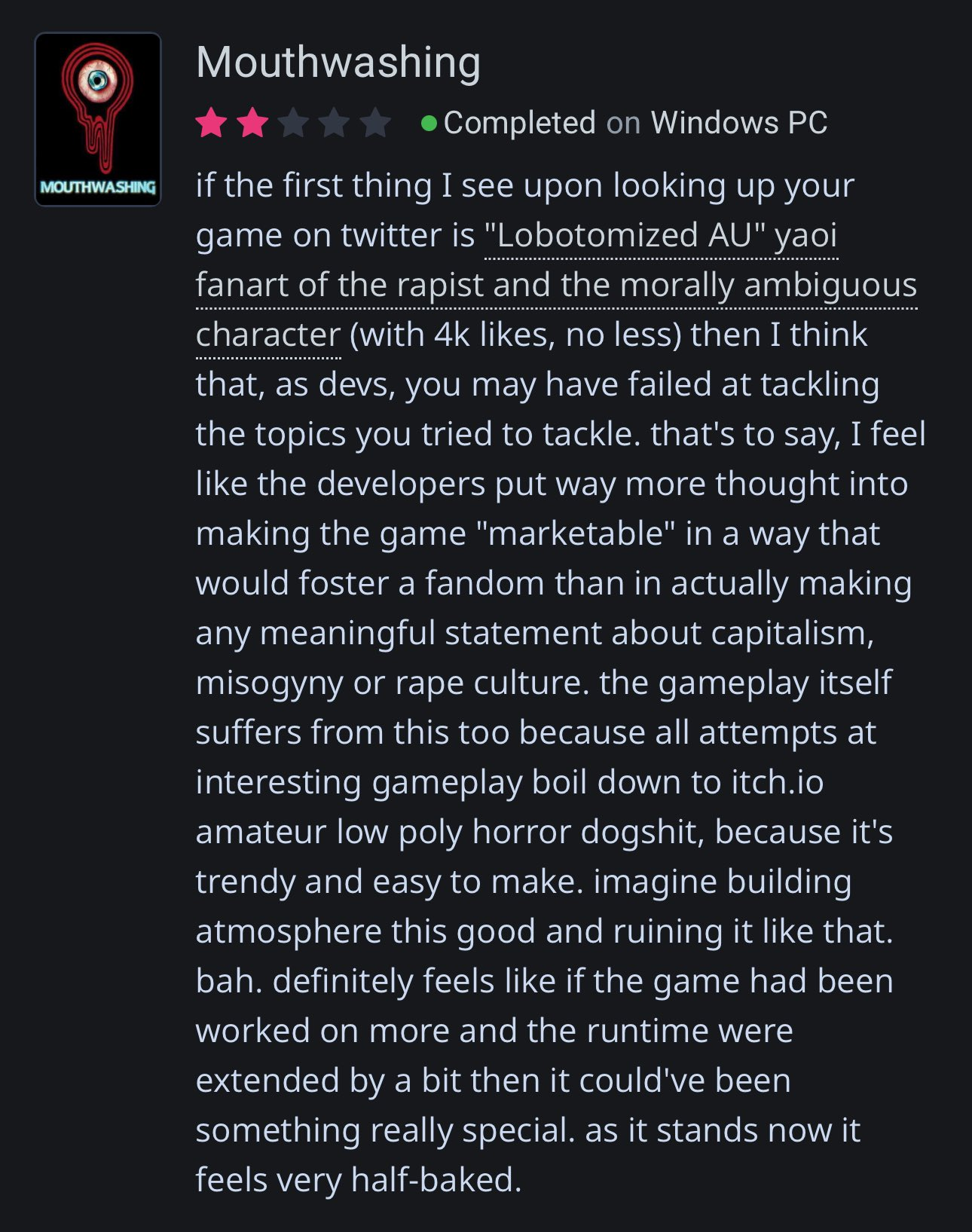972x1232 pixels.
Task: Click the Mouthwashing game title
Action: (338, 62)
